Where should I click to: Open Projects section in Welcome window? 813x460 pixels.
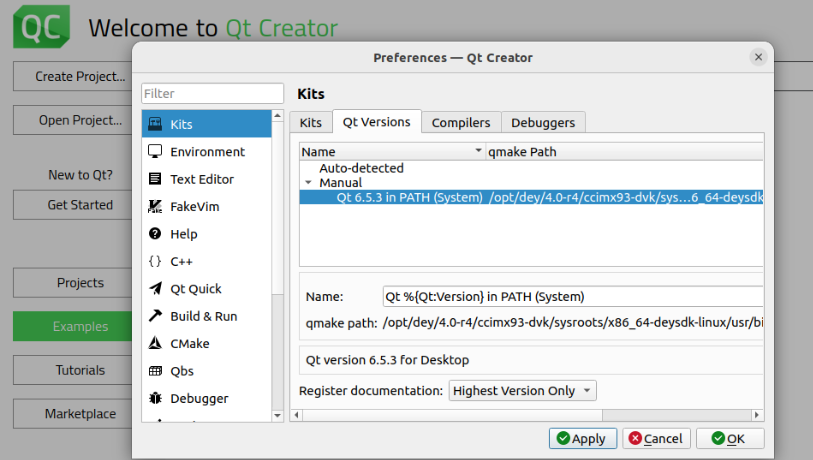[73, 283]
